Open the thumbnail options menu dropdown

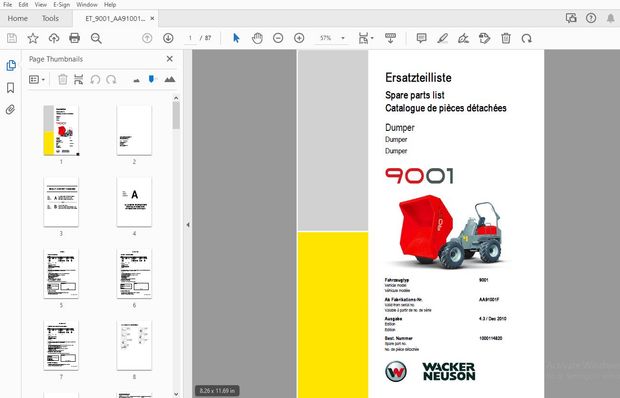[x=37, y=80]
